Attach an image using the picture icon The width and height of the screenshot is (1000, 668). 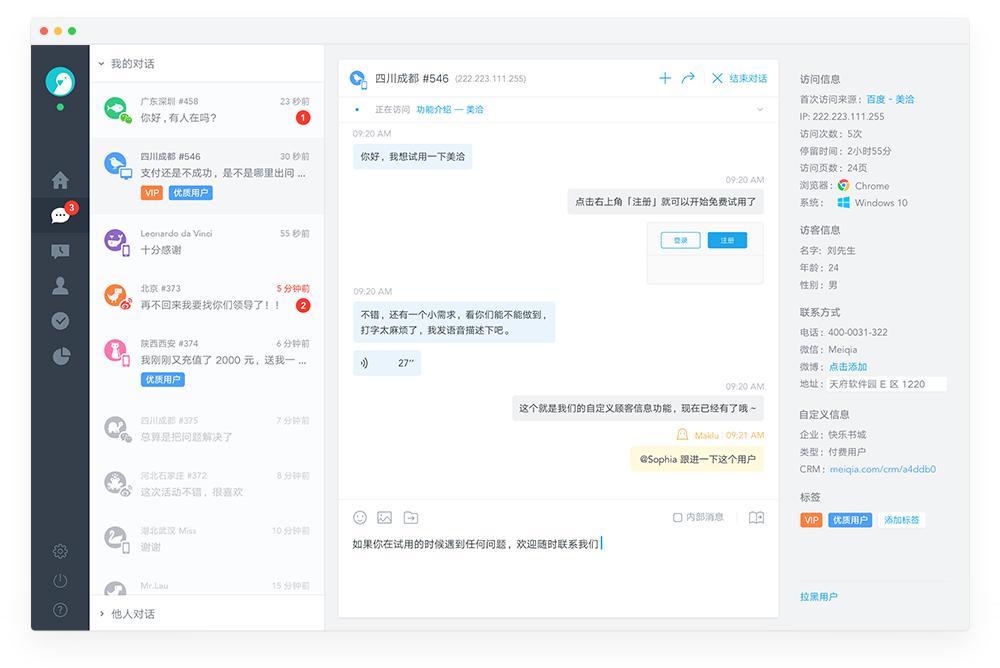(385, 518)
